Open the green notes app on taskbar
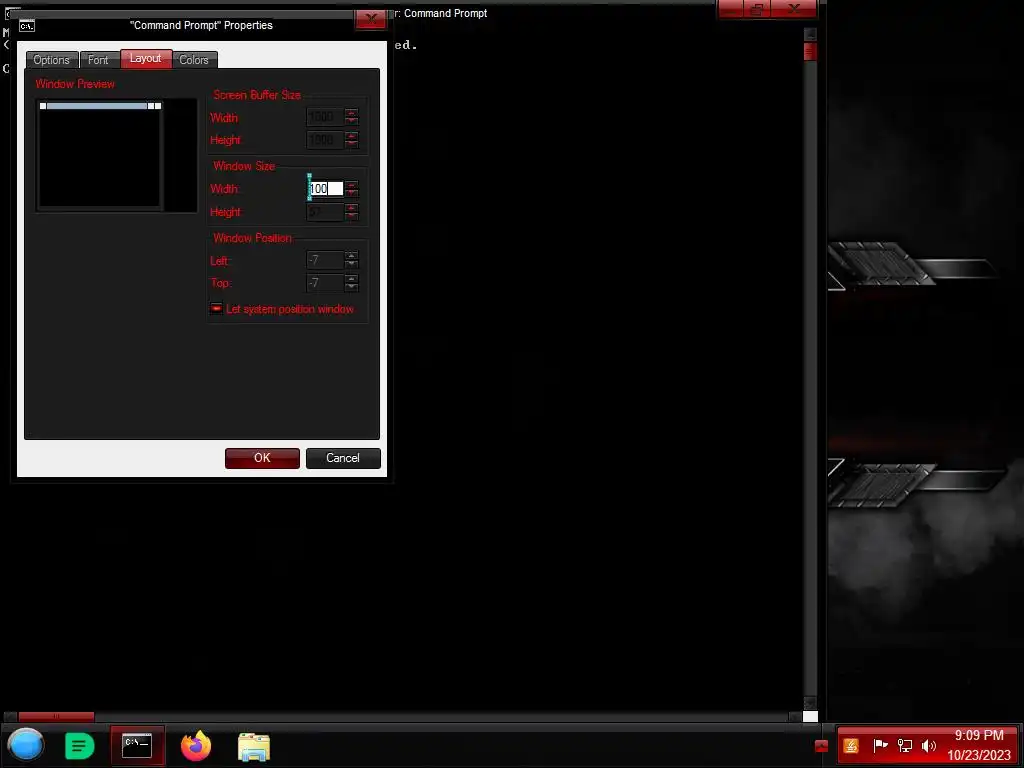The height and width of the screenshot is (768, 1024). point(80,746)
